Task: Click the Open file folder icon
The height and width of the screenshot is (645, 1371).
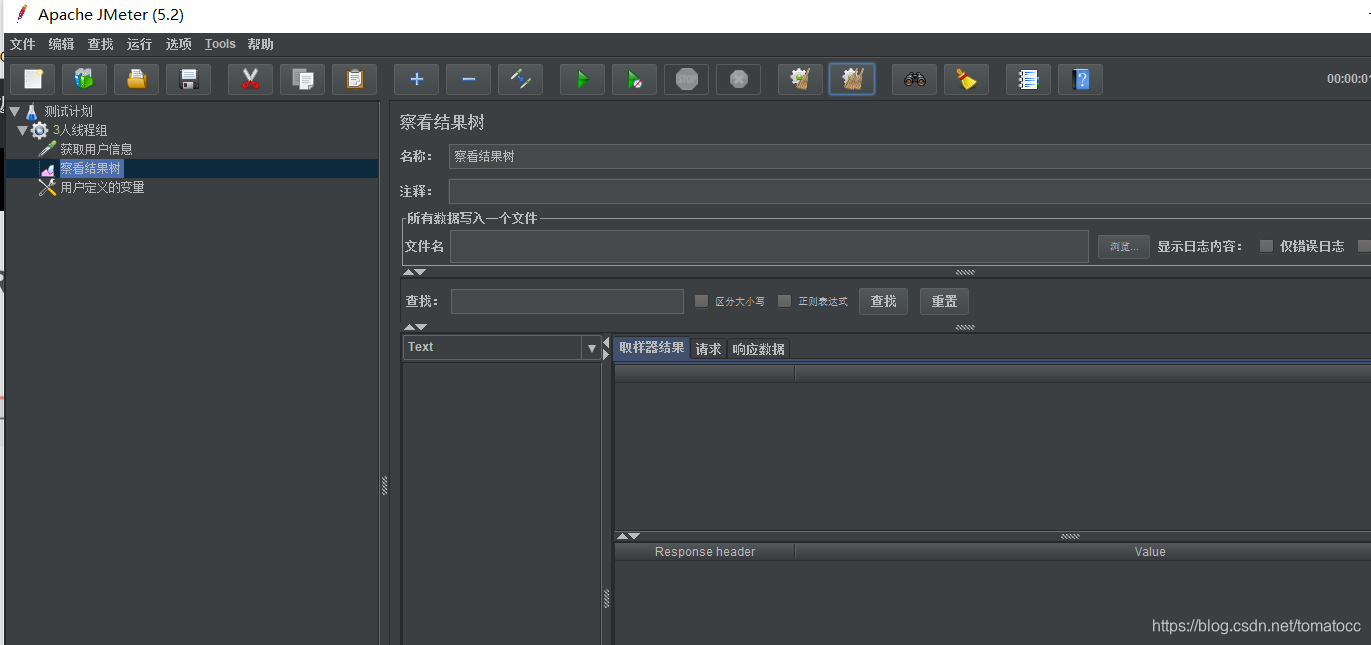Action: (x=137, y=79)
